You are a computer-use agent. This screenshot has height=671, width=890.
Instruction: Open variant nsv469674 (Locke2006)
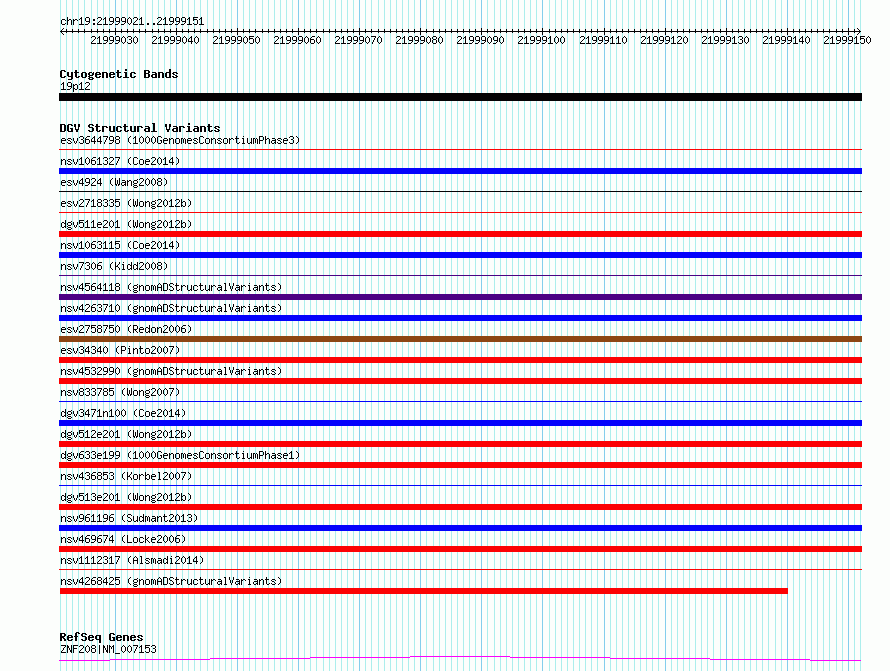pos(123,539)
